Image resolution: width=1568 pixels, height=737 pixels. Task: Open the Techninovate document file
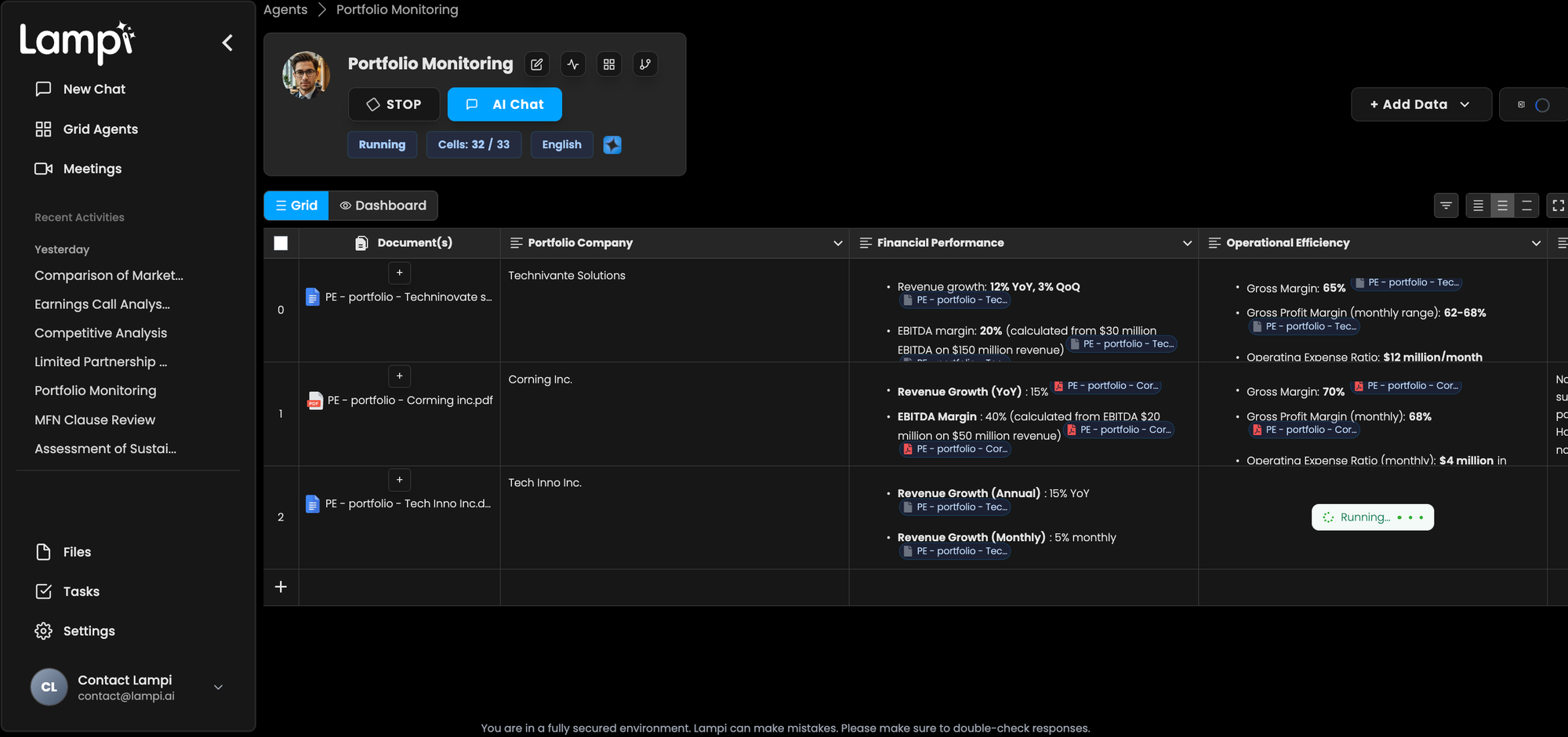[x=399, y=297]
